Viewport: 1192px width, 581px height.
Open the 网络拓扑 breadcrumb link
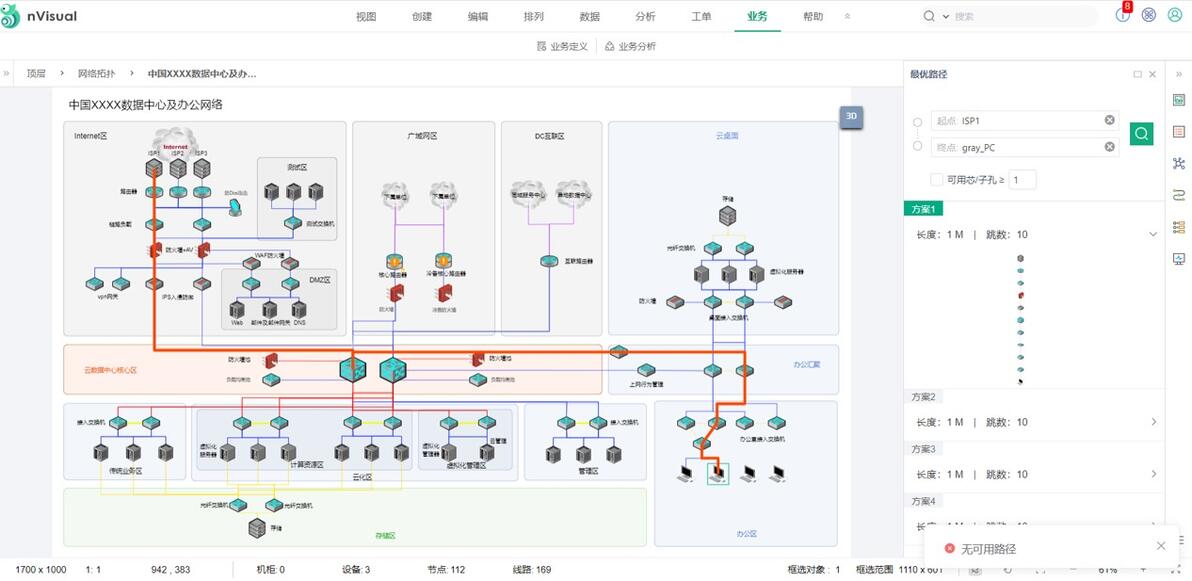[x=97, y=73]
